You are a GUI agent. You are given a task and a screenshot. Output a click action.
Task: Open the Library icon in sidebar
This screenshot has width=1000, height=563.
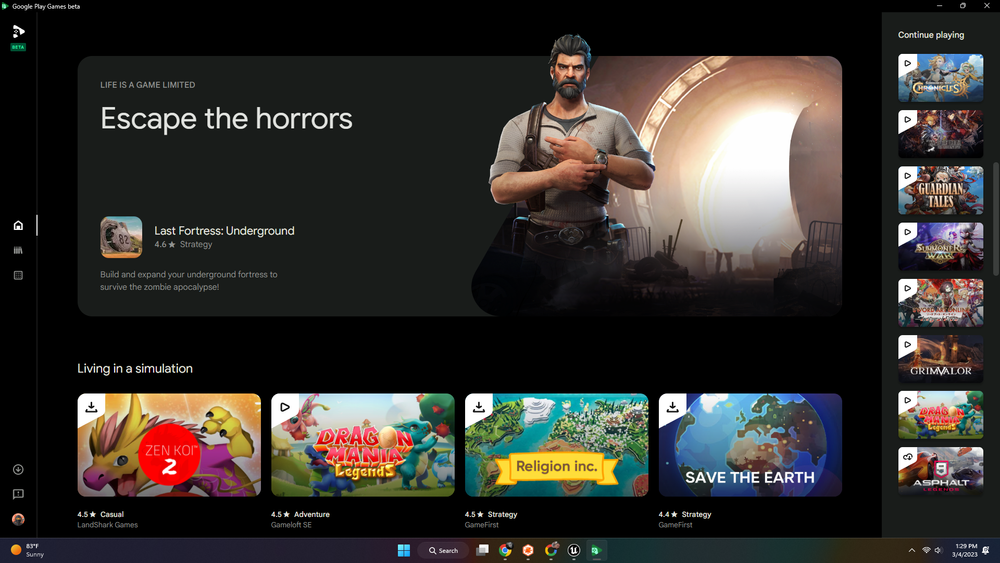click(x=18, y=250)
